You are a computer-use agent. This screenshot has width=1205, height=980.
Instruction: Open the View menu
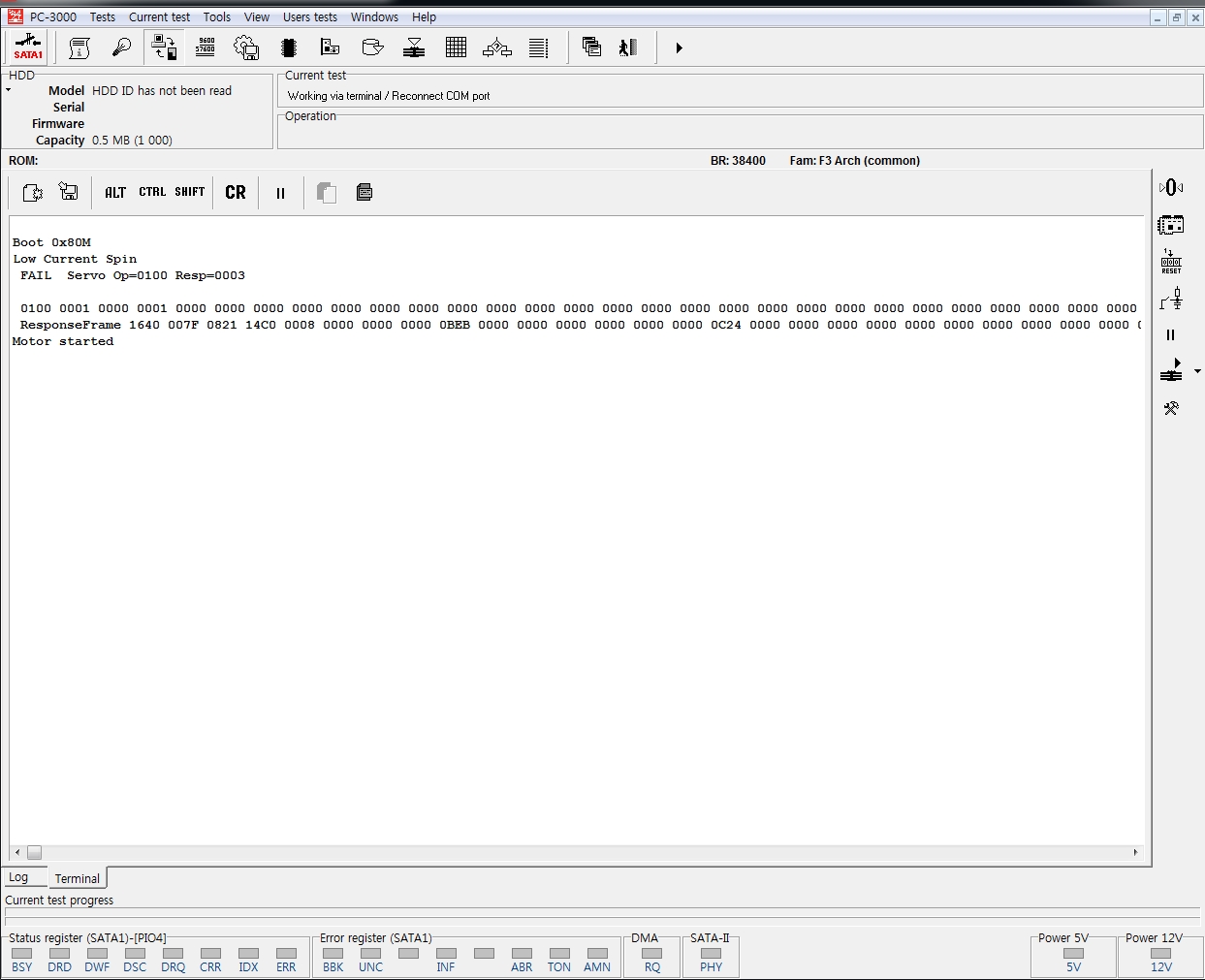click(x=257, y=16)
